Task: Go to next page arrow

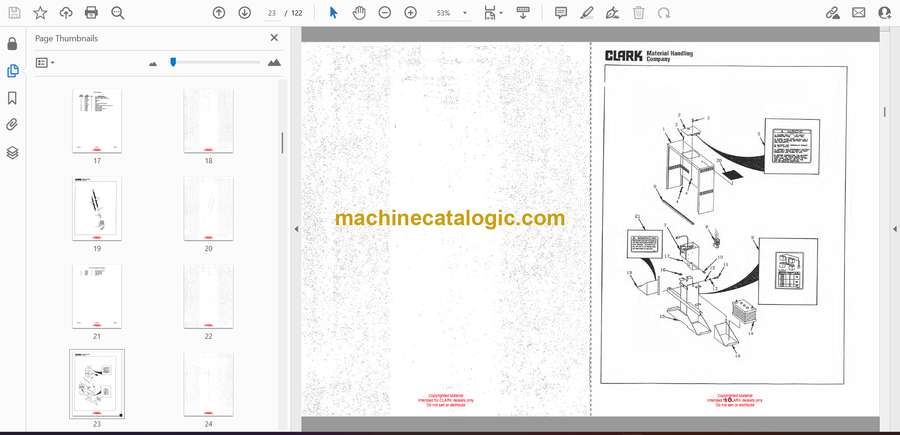Action: pos(245,13)
